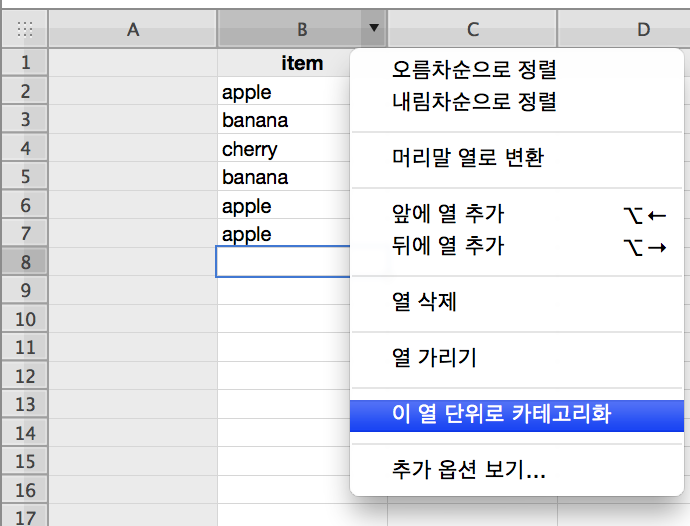690x526 pixels.
Task: Click empty cell B9
Action: point(283,291)
